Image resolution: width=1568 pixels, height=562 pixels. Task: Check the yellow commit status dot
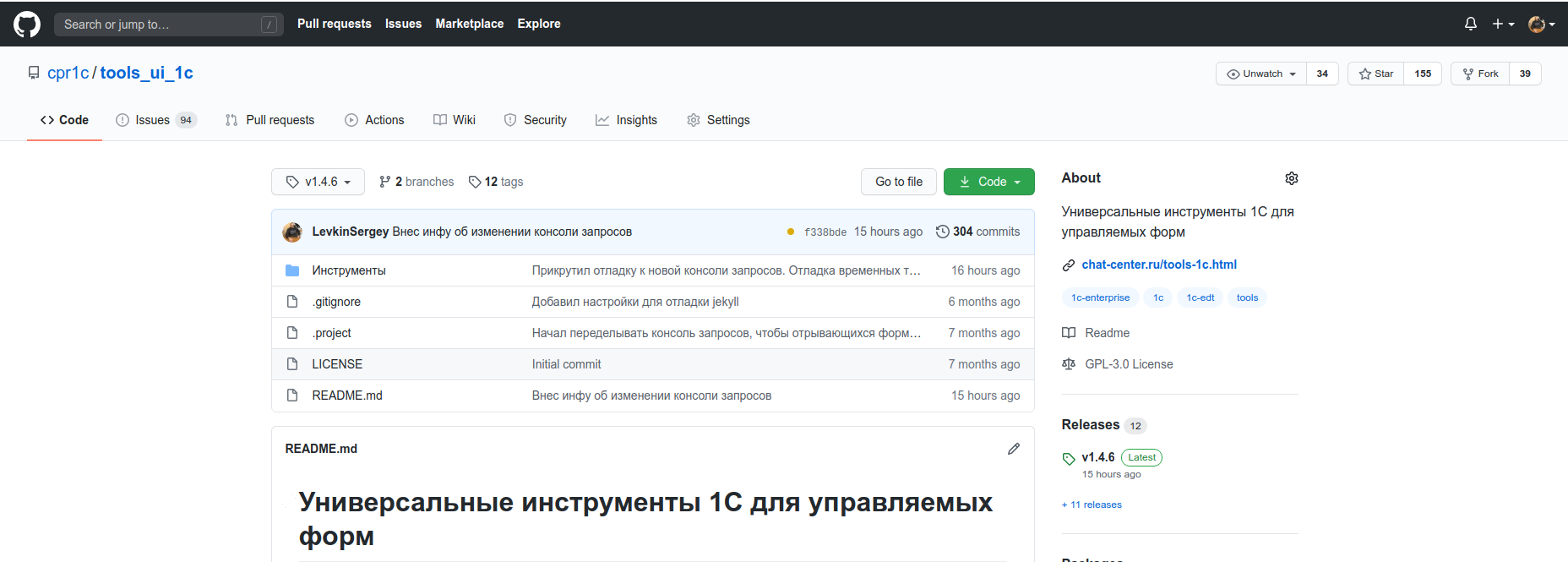[x=791, y=232]
